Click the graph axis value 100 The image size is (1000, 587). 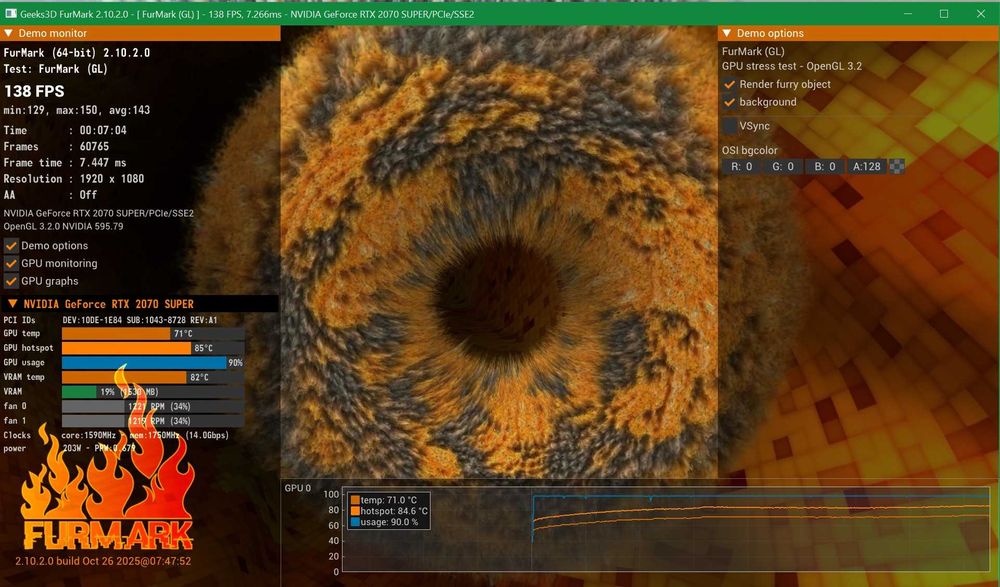click(x=331, y=494)
